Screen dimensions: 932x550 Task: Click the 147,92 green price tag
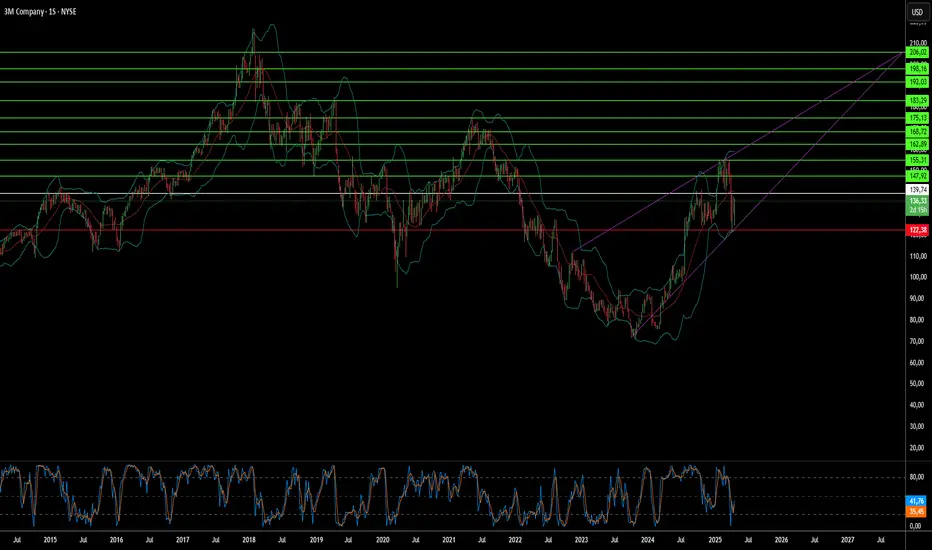click(x=917, y=176)
